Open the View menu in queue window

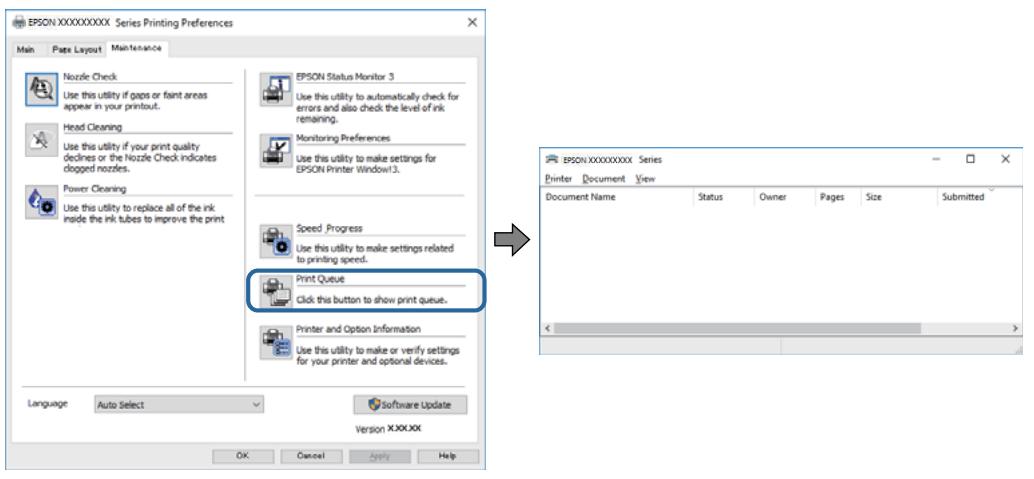coord(645,179)
